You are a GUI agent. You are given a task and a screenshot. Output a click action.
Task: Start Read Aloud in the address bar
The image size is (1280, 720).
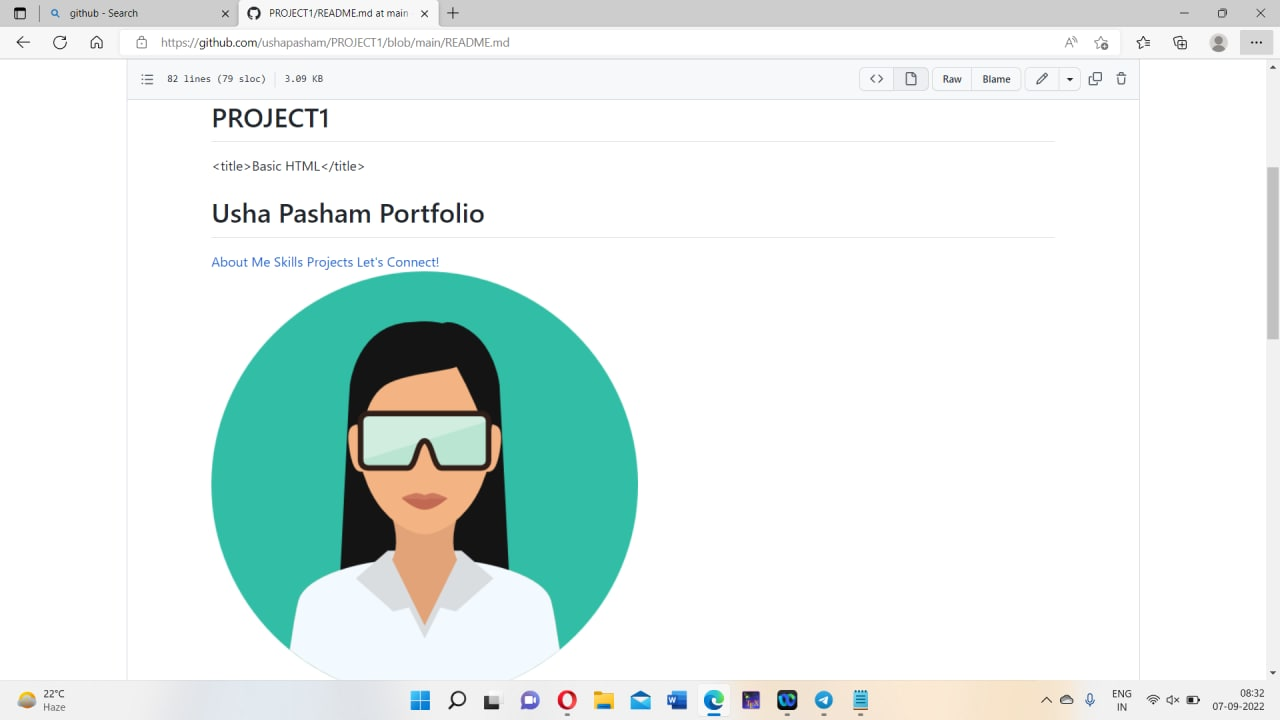tap(1070, 42)
